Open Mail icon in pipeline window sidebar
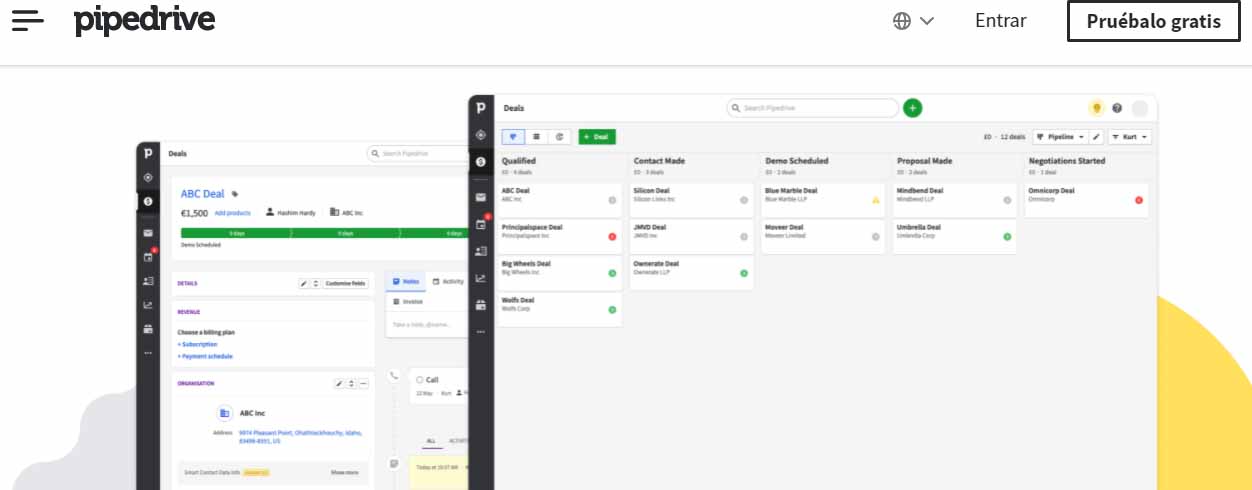Screen dimensions: 1252x490 [481, 197]
